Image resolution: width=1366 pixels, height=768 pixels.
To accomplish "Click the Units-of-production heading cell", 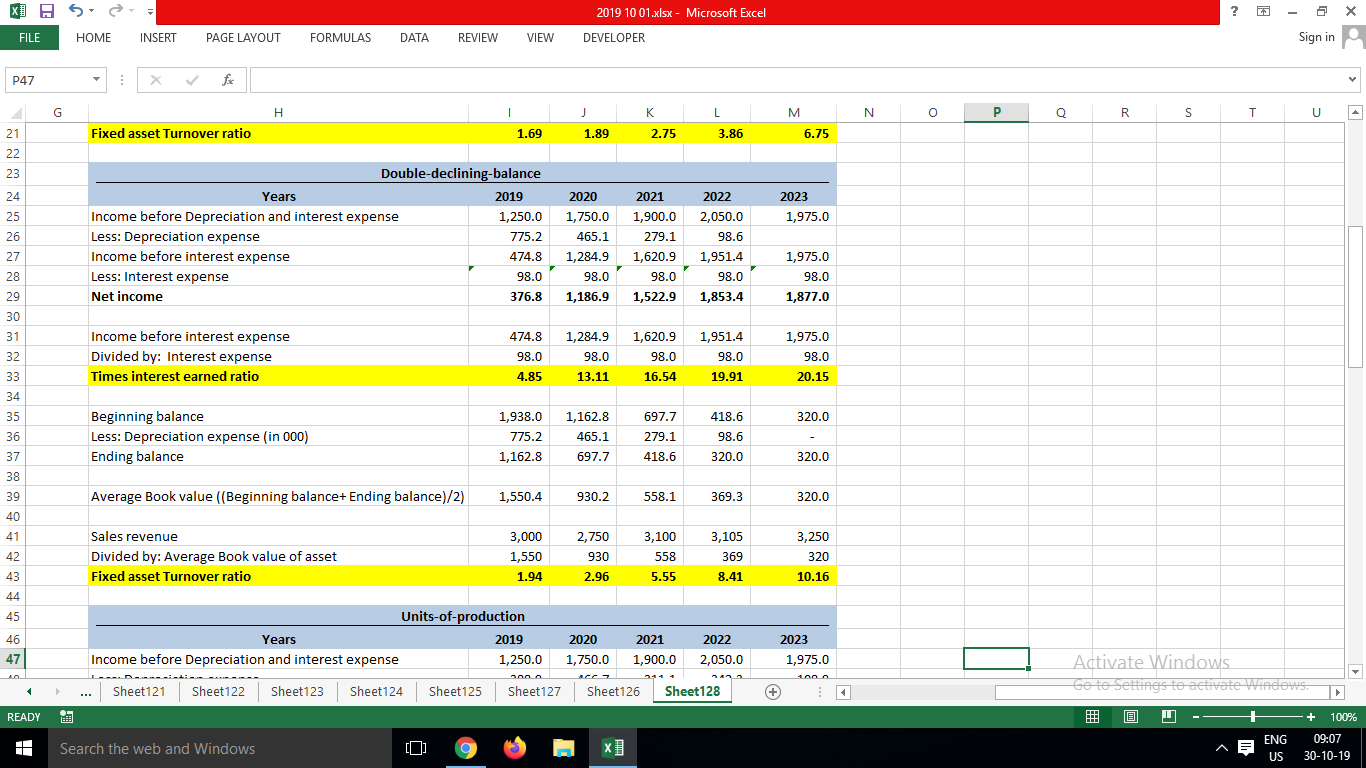I will tap(461, 615).
